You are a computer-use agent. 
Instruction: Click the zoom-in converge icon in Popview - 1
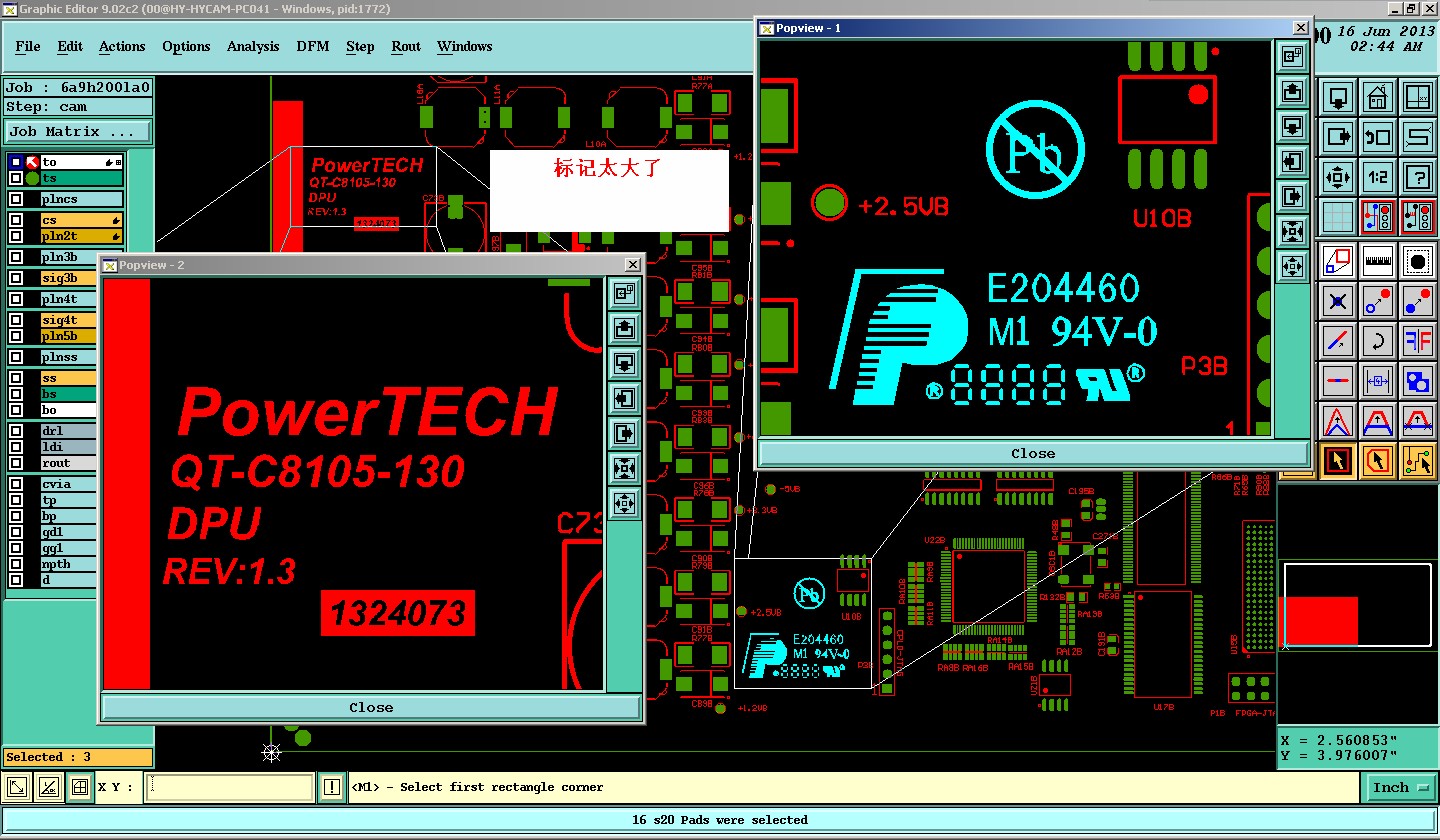(1293, 232)
